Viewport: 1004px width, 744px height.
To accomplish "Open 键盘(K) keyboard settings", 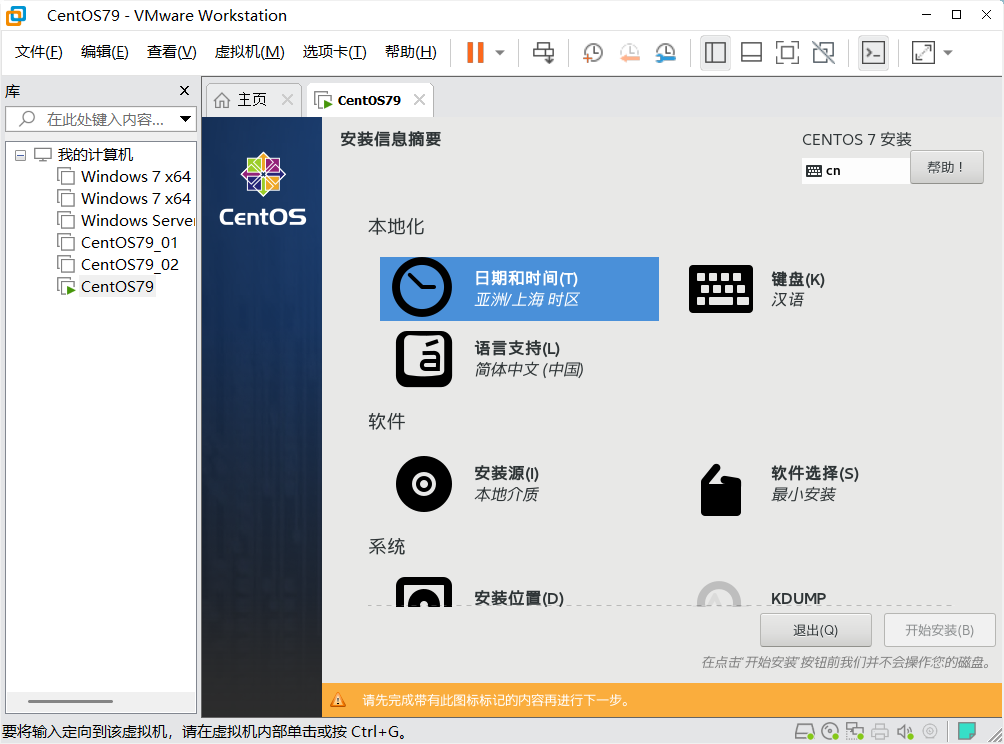I will (x=759, y=289).
